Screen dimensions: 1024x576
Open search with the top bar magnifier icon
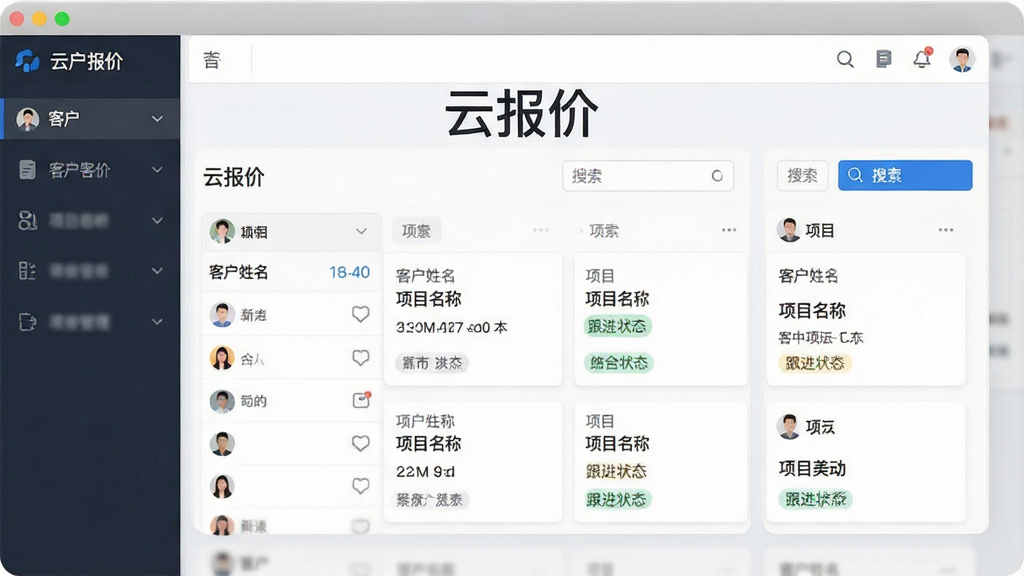[845, 59]
